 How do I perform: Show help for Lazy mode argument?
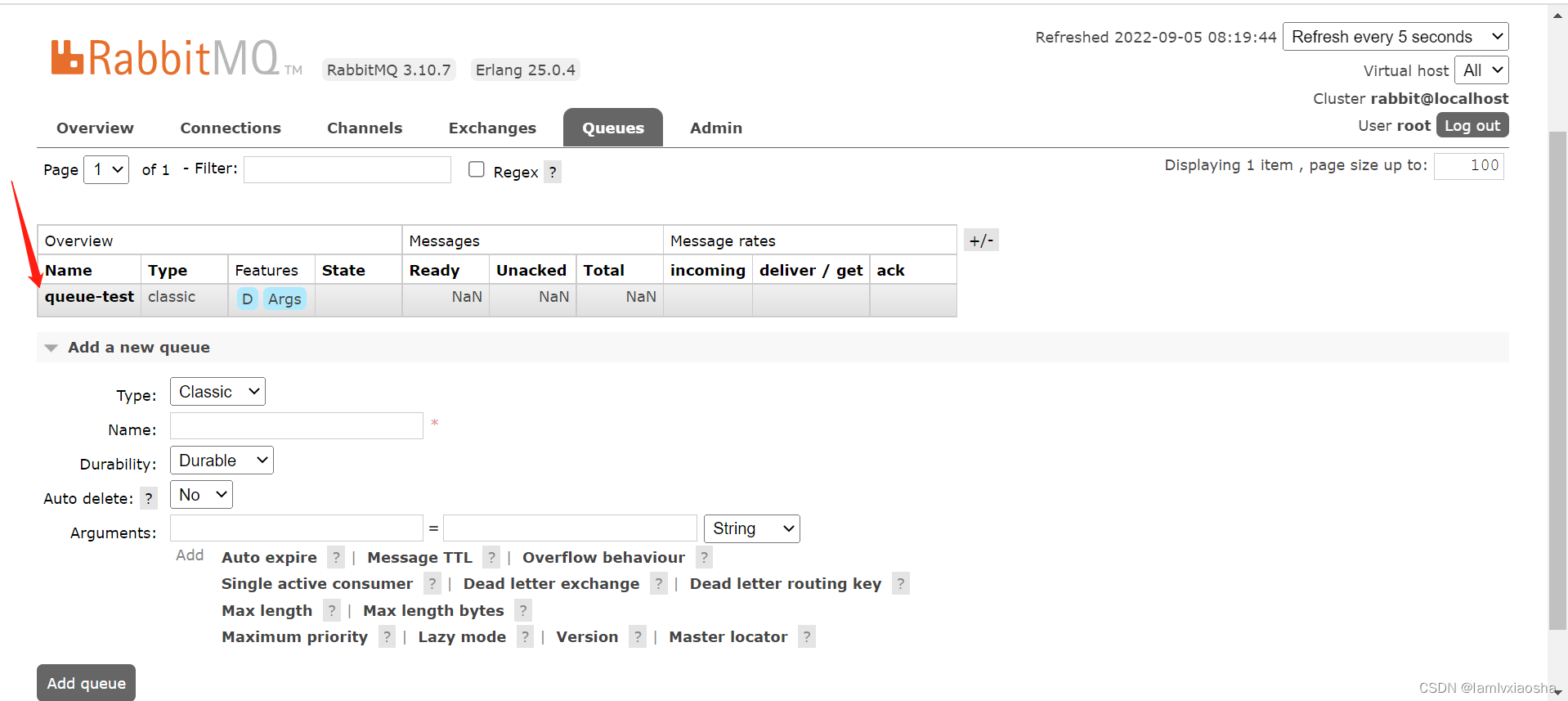(526, 636)
